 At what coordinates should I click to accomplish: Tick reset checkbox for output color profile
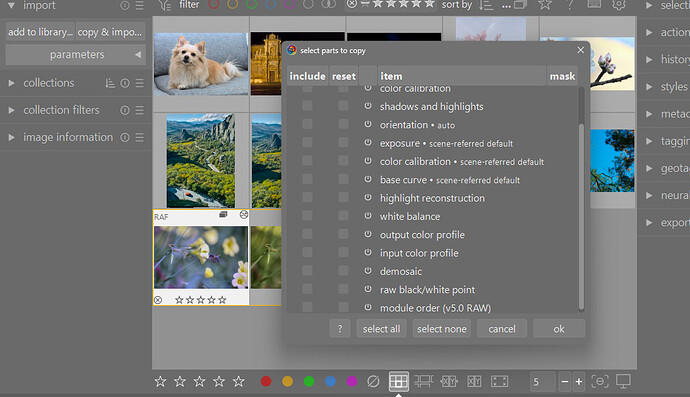343,234
